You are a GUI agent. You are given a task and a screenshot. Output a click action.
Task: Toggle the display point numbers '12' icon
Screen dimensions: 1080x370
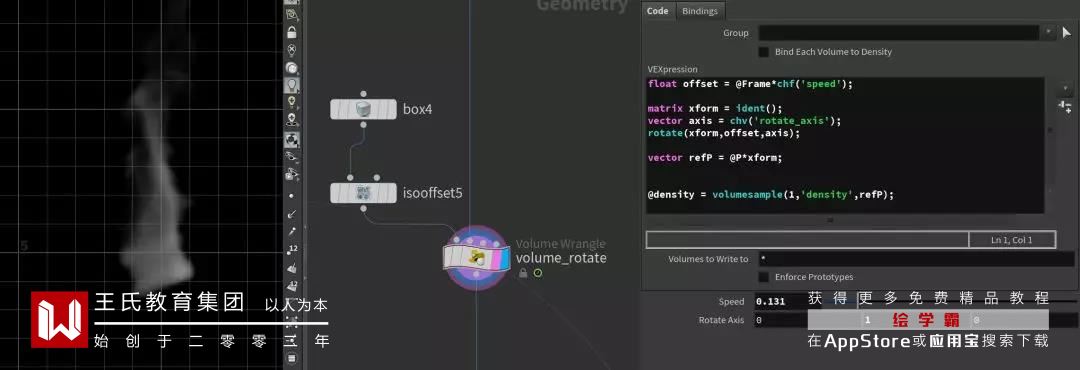292,249
